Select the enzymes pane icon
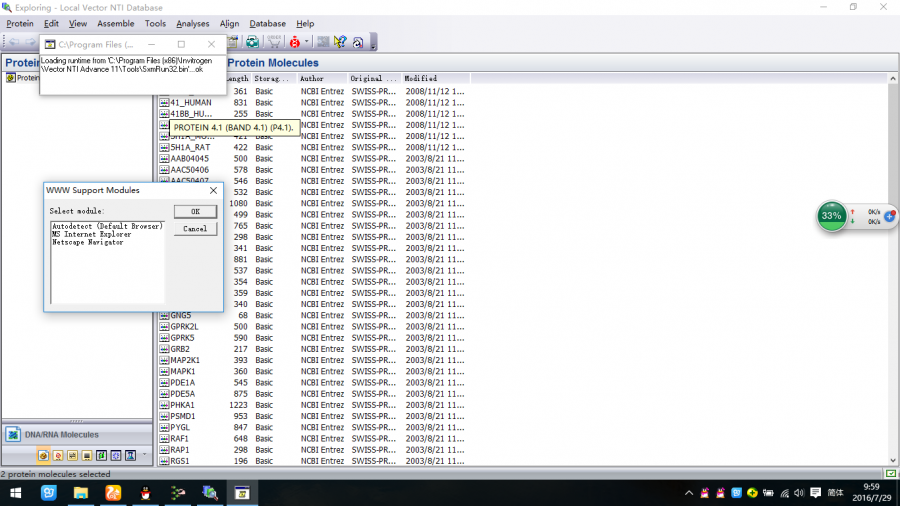Viewport: 900px width, 506px height. 58,456
